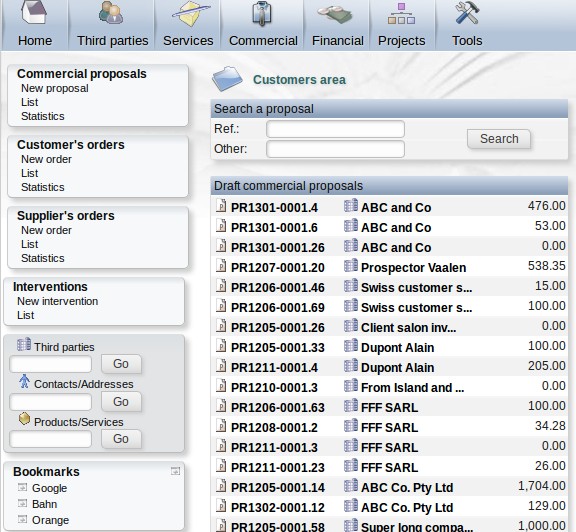Click the proposal icon beside PR1301-0001.6
Screen dimensions: 576x532
pos(221,226)
